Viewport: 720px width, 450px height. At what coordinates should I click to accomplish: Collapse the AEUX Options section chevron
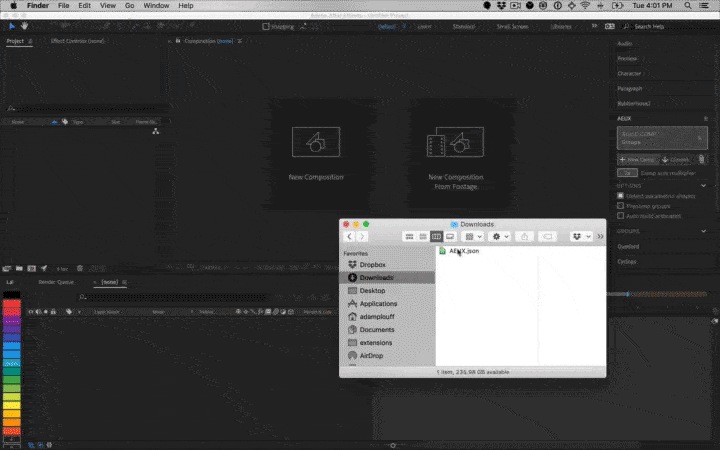[x=703, y=186]
